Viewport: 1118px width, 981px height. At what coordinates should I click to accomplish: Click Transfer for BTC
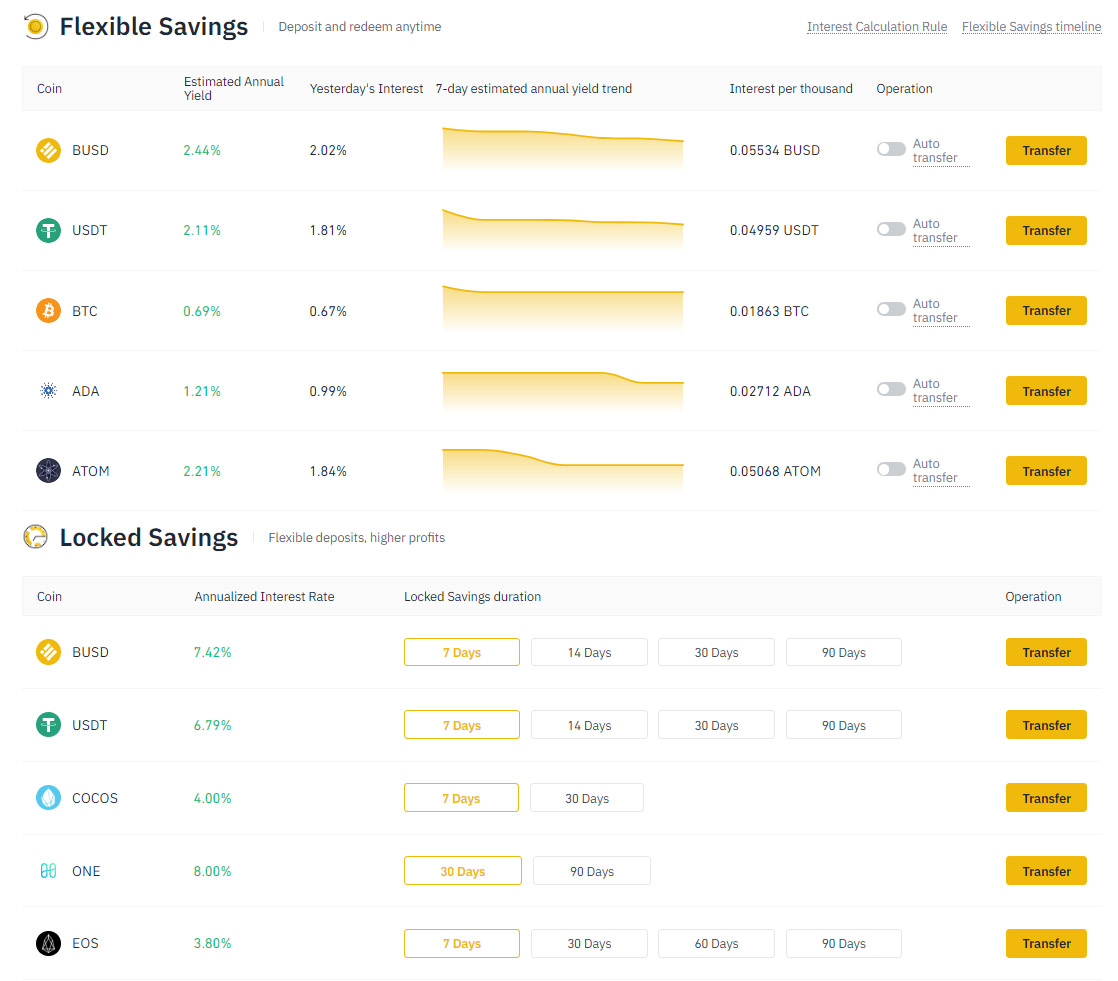pyautogui.click(x=1046, y=310)
